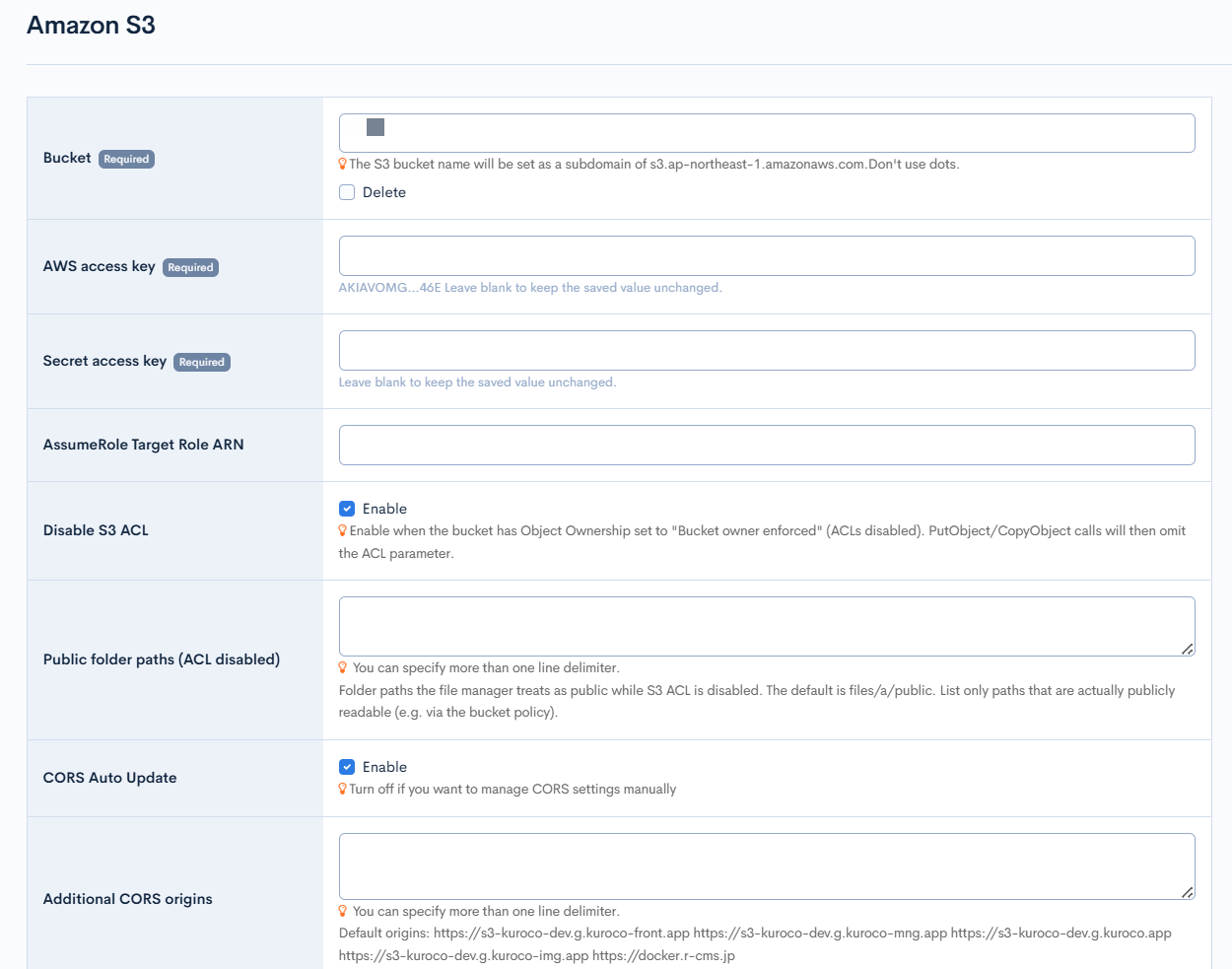
Task: Click inside Public folder paths textarea
Action: (767, 626)
